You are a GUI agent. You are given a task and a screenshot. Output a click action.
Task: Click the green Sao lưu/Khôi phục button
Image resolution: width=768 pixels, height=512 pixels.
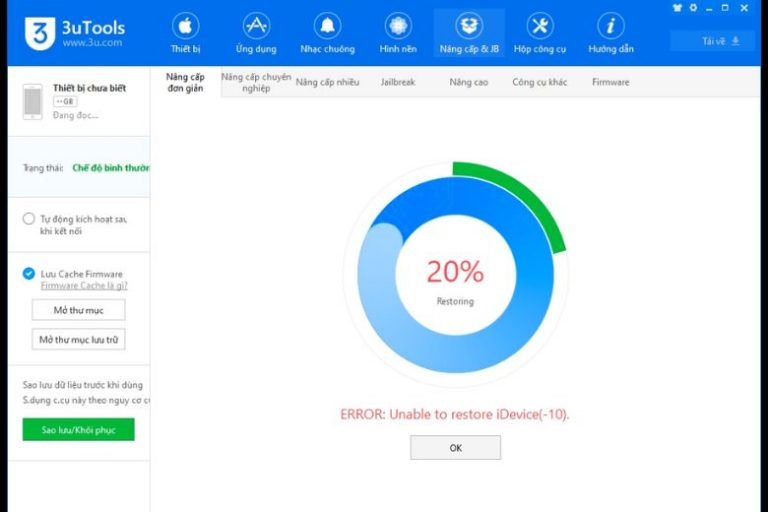pos(78,430)
